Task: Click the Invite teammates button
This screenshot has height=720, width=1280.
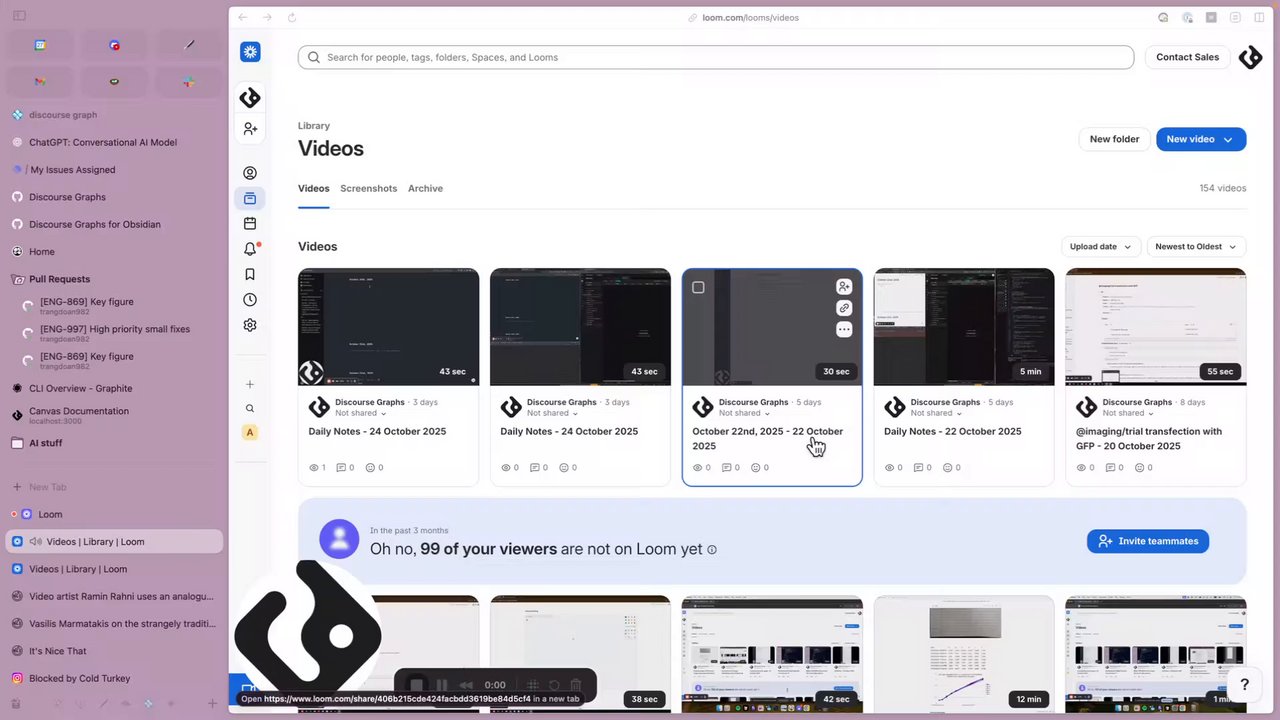Action: 1148,541
